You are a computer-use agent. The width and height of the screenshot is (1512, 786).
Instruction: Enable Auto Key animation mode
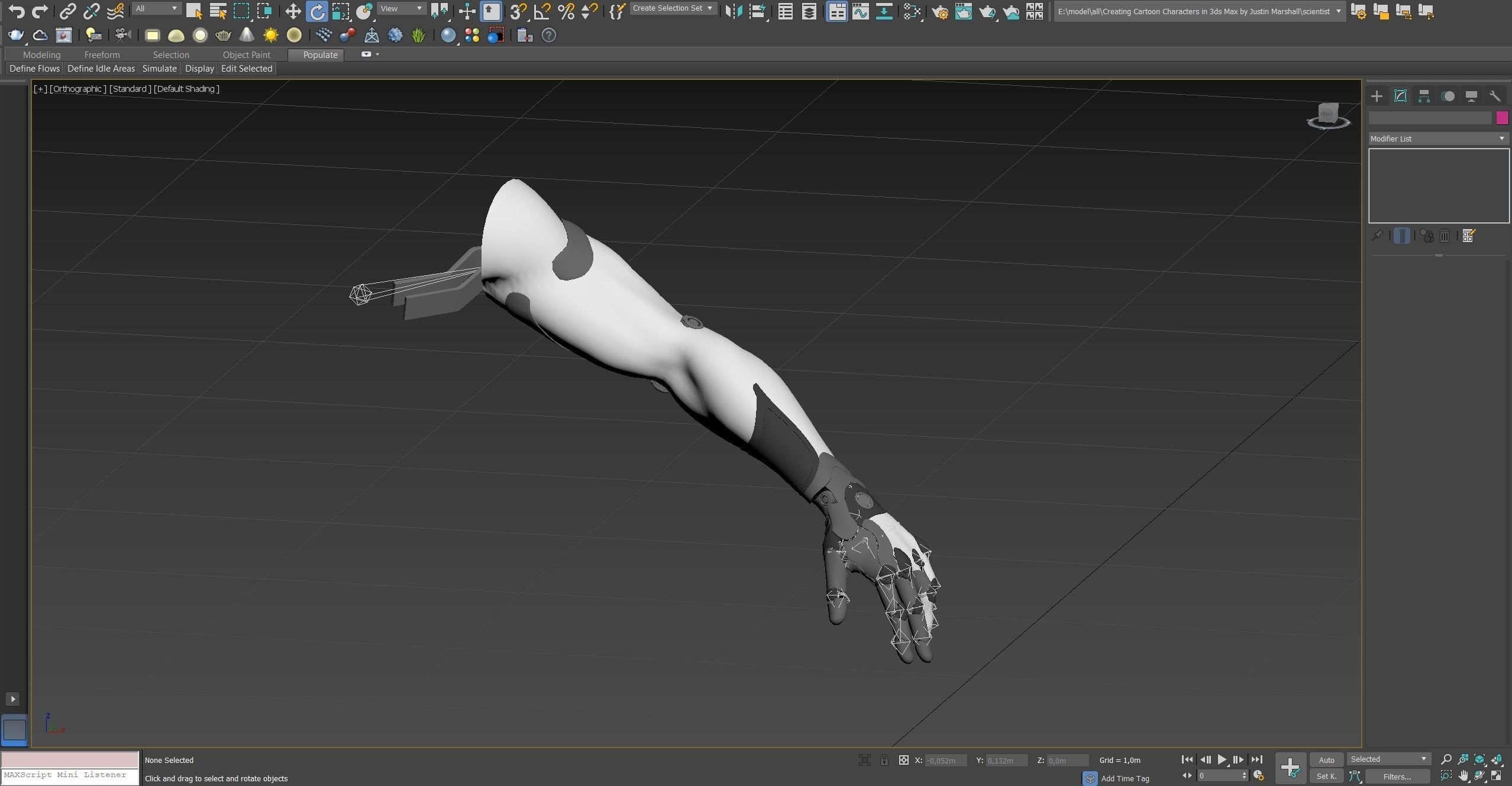[1326, 759]
